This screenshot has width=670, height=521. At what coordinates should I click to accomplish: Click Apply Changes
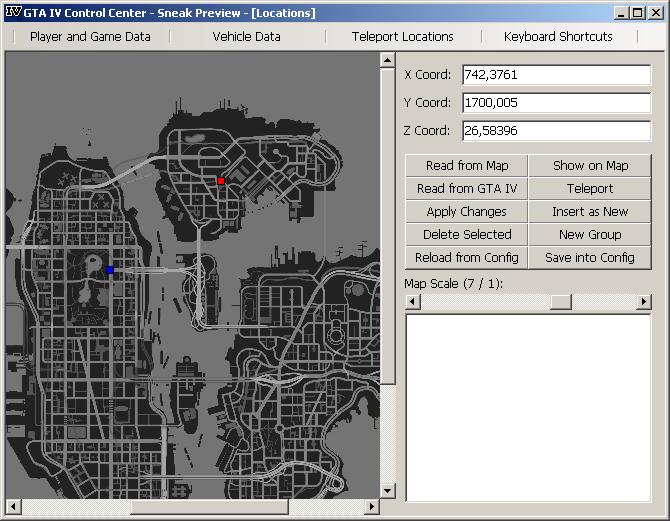[467, 212]
